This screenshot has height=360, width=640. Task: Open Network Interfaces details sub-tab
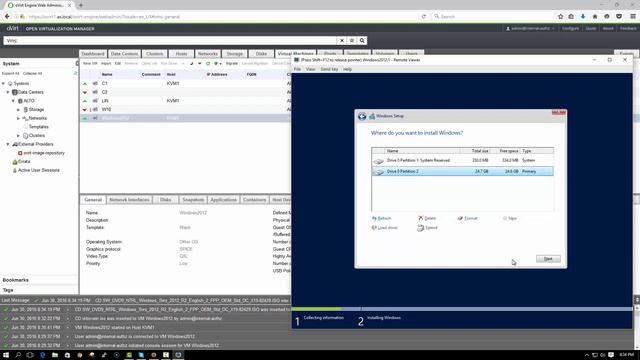pos(129,200)
